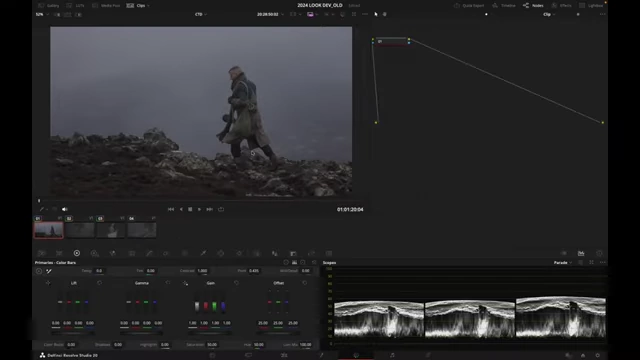640x360 pixels.
Task: Reset the Gamma bars
Action: [168, 283]
